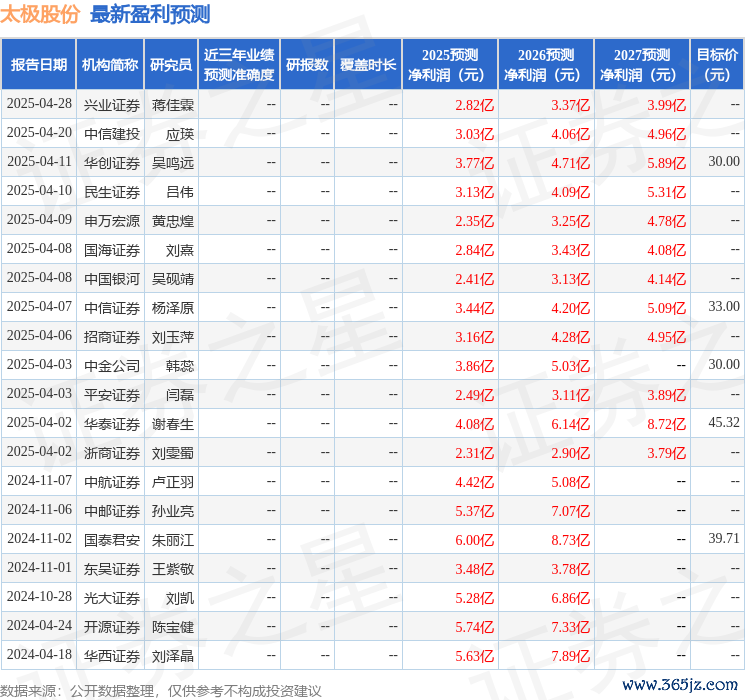Click the 8.72亿 profit value
Viewport: 745px width, 700px height.
coord(667,424)
